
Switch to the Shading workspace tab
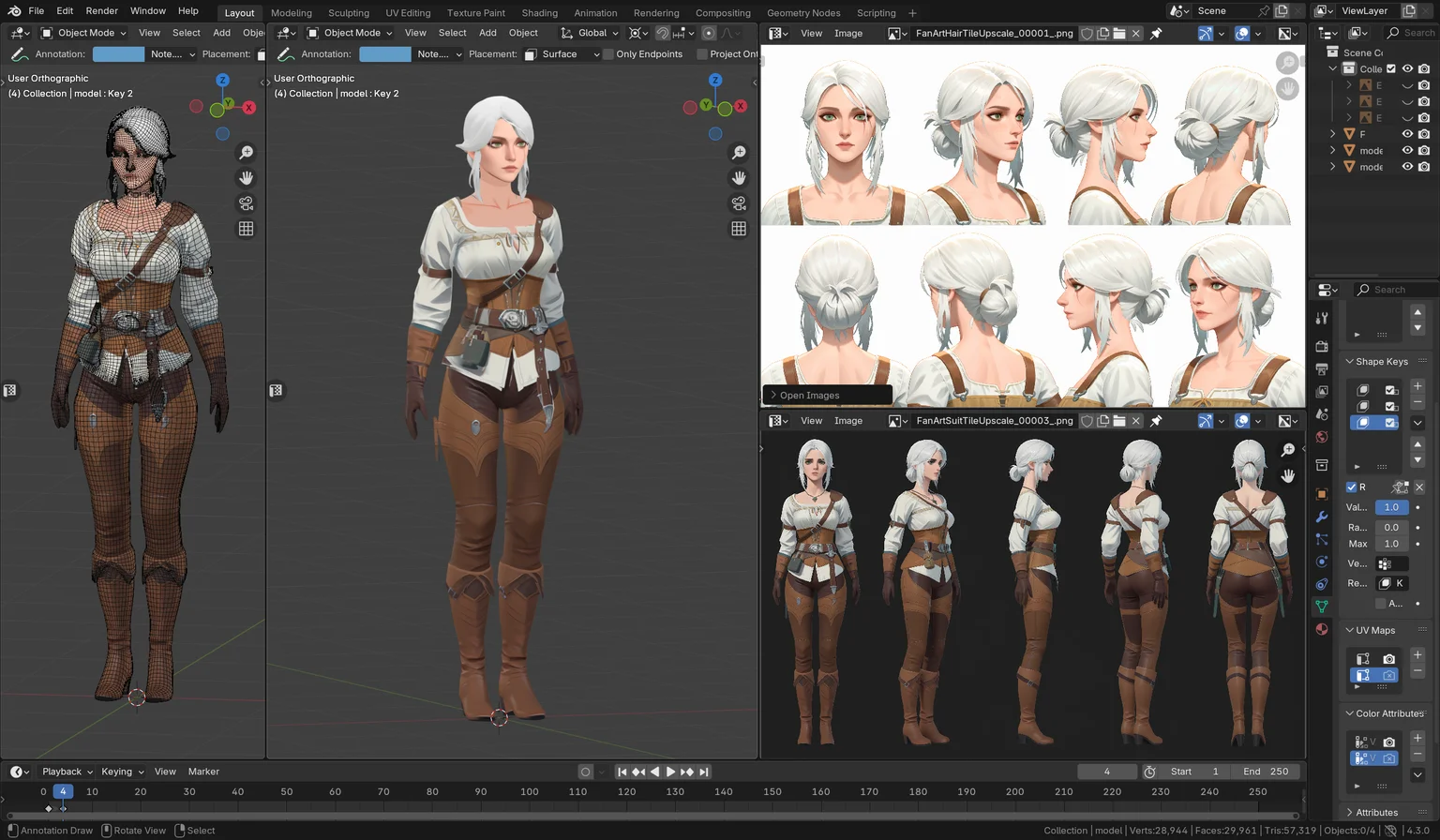pos(539,13)
